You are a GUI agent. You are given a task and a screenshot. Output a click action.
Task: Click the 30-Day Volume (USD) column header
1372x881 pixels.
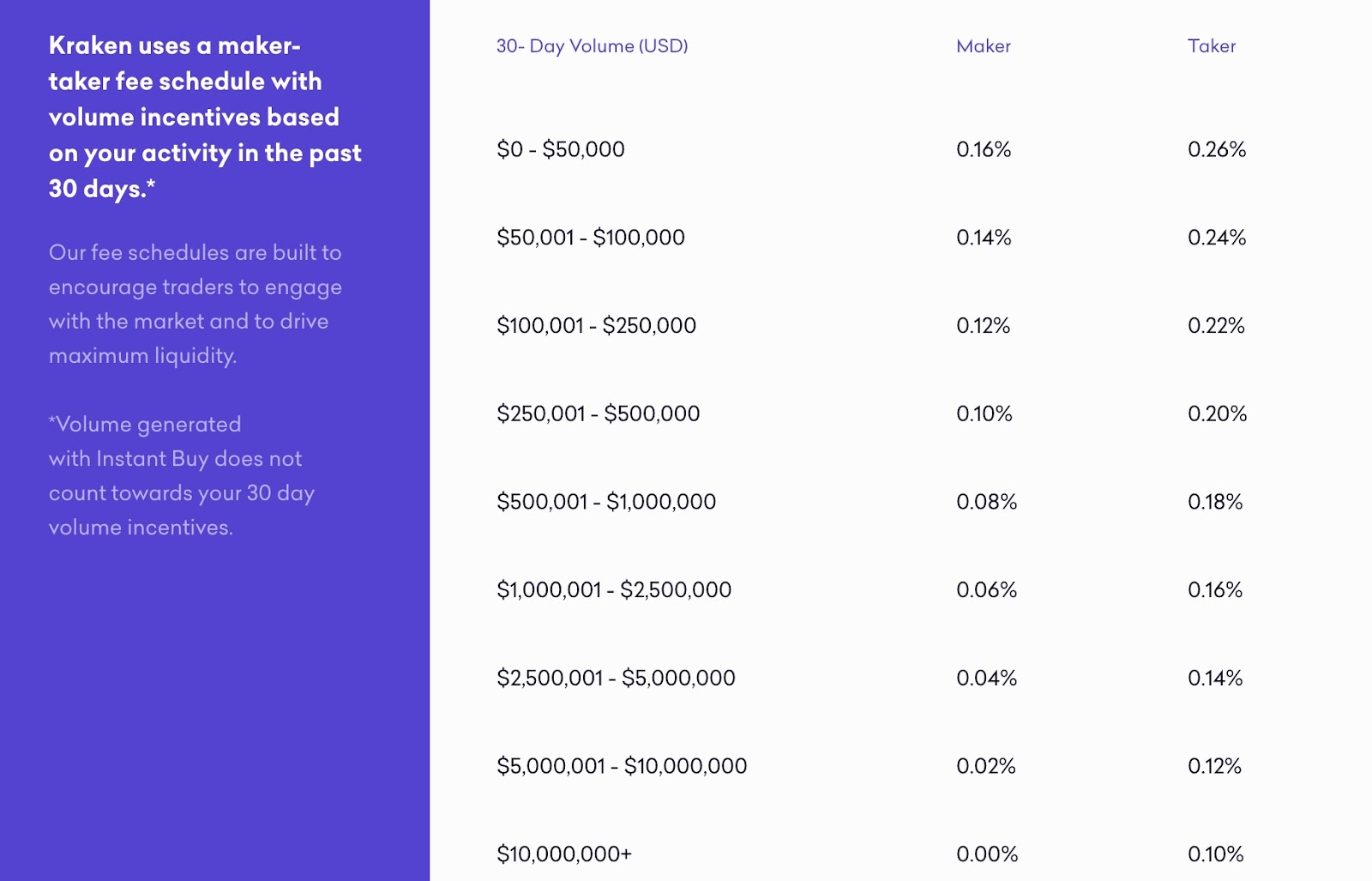point(592,46)
